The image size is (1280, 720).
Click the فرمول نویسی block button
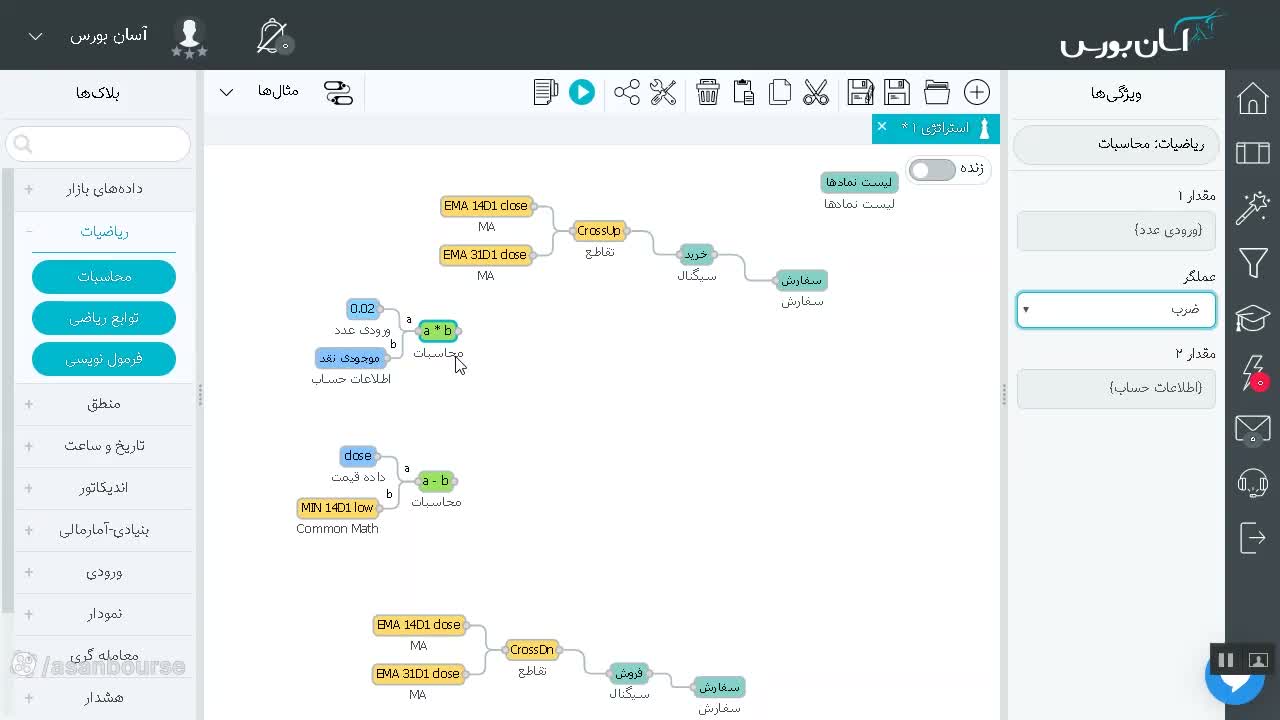click(x=104, y=359)
